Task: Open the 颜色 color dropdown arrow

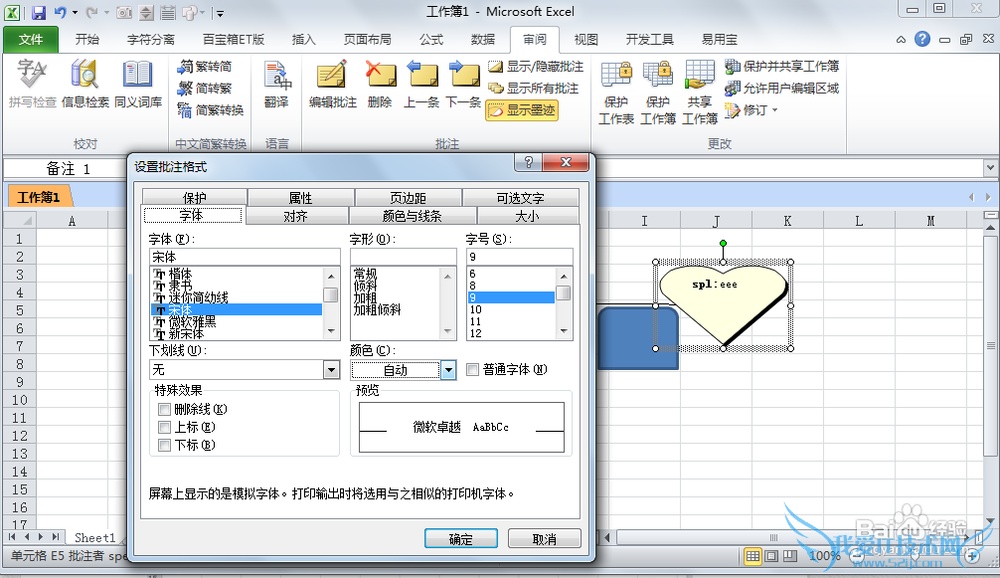Action: point(448,370)
